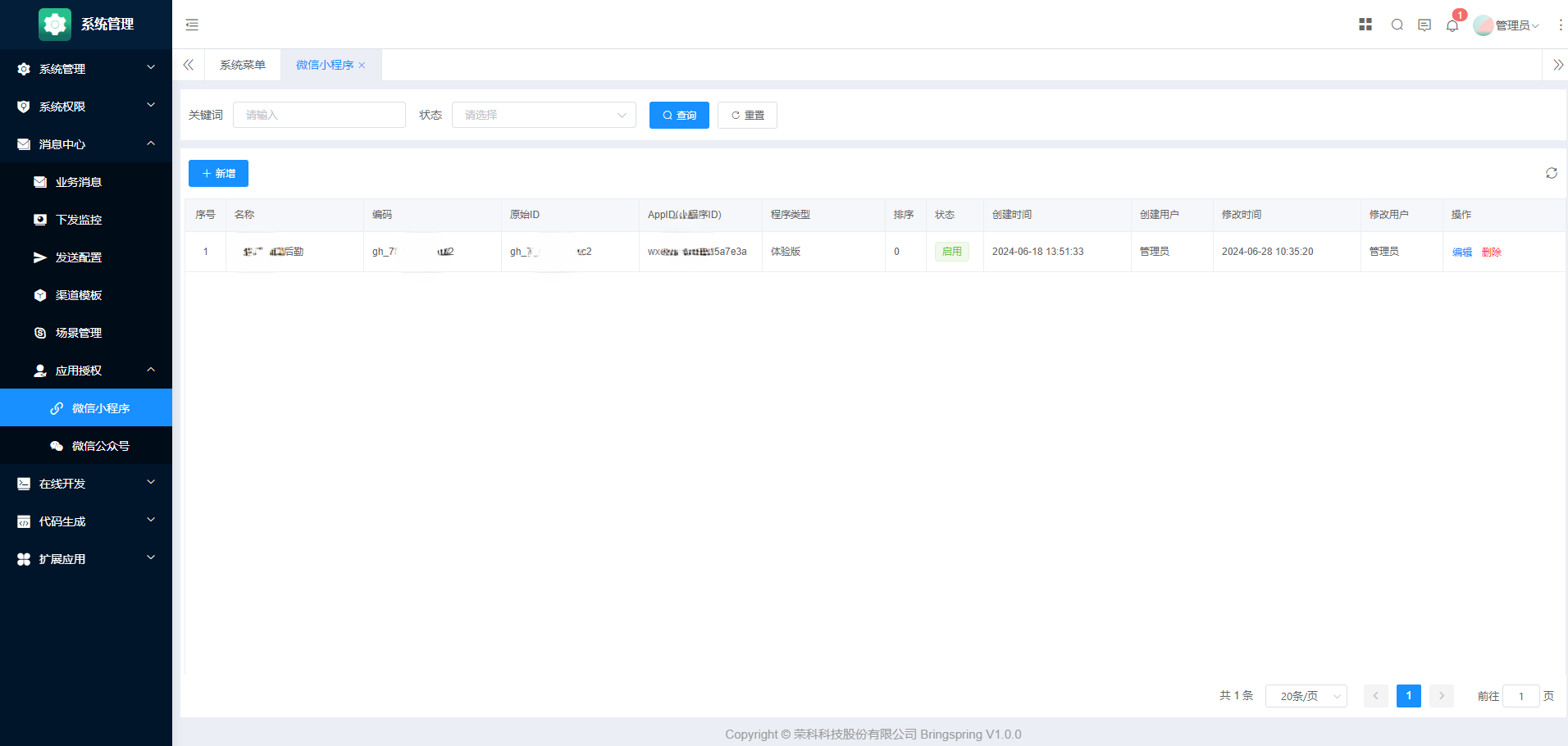1568x746 pixels.
Task: Click the 编辑 link in the row
Action: (x=1462, y=252)
